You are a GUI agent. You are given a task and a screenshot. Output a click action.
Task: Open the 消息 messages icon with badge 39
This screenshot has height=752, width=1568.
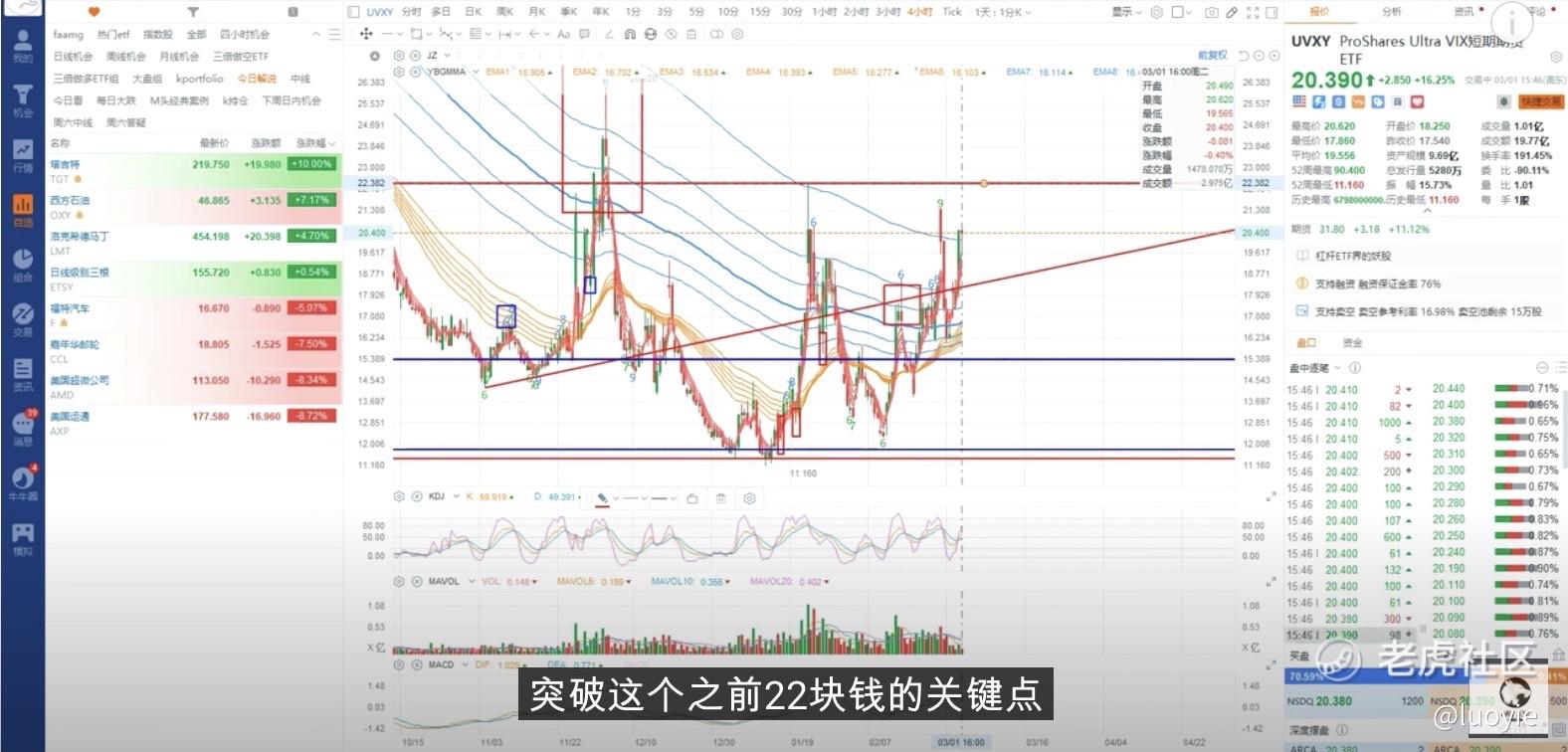pos(22,428)
